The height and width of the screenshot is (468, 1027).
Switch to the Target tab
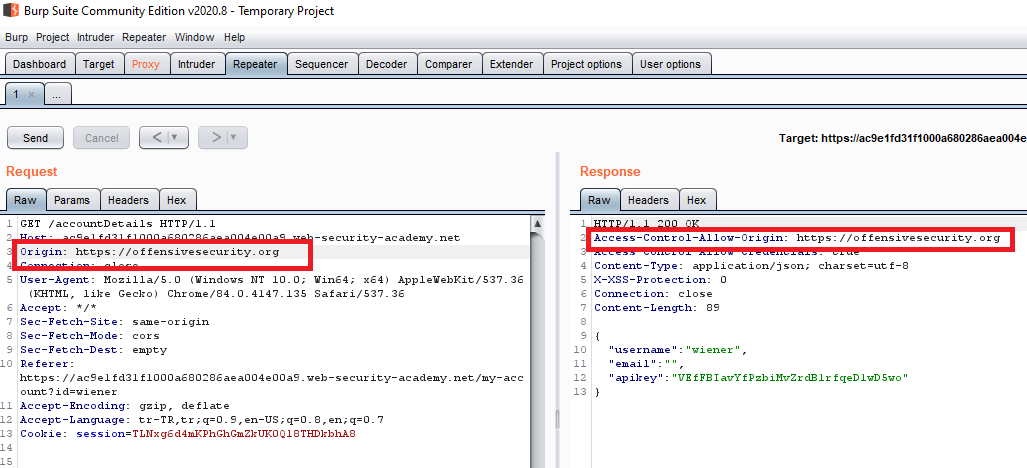[99, 64]
